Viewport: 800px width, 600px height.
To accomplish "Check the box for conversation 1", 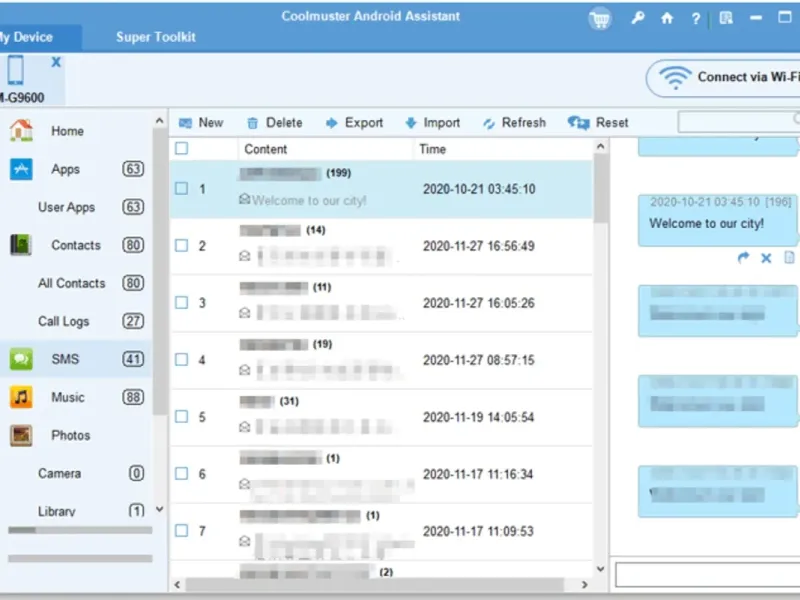I will point(181,188).
